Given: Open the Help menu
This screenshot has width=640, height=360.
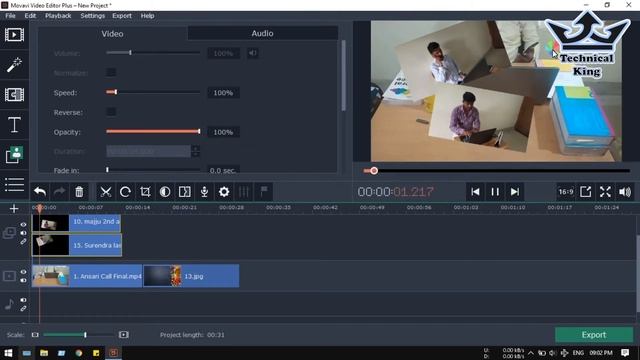Looking at the screenshot, I should pyautogui.click(x=147, y=16).
